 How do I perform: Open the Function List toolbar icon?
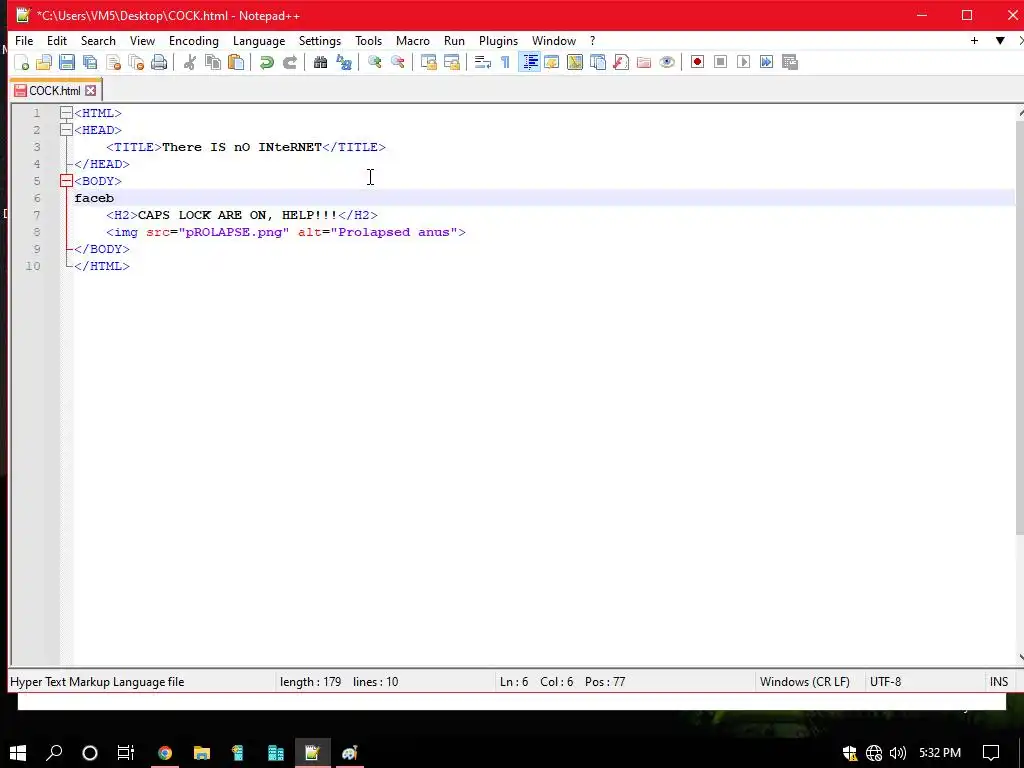[x=620, y=62]
